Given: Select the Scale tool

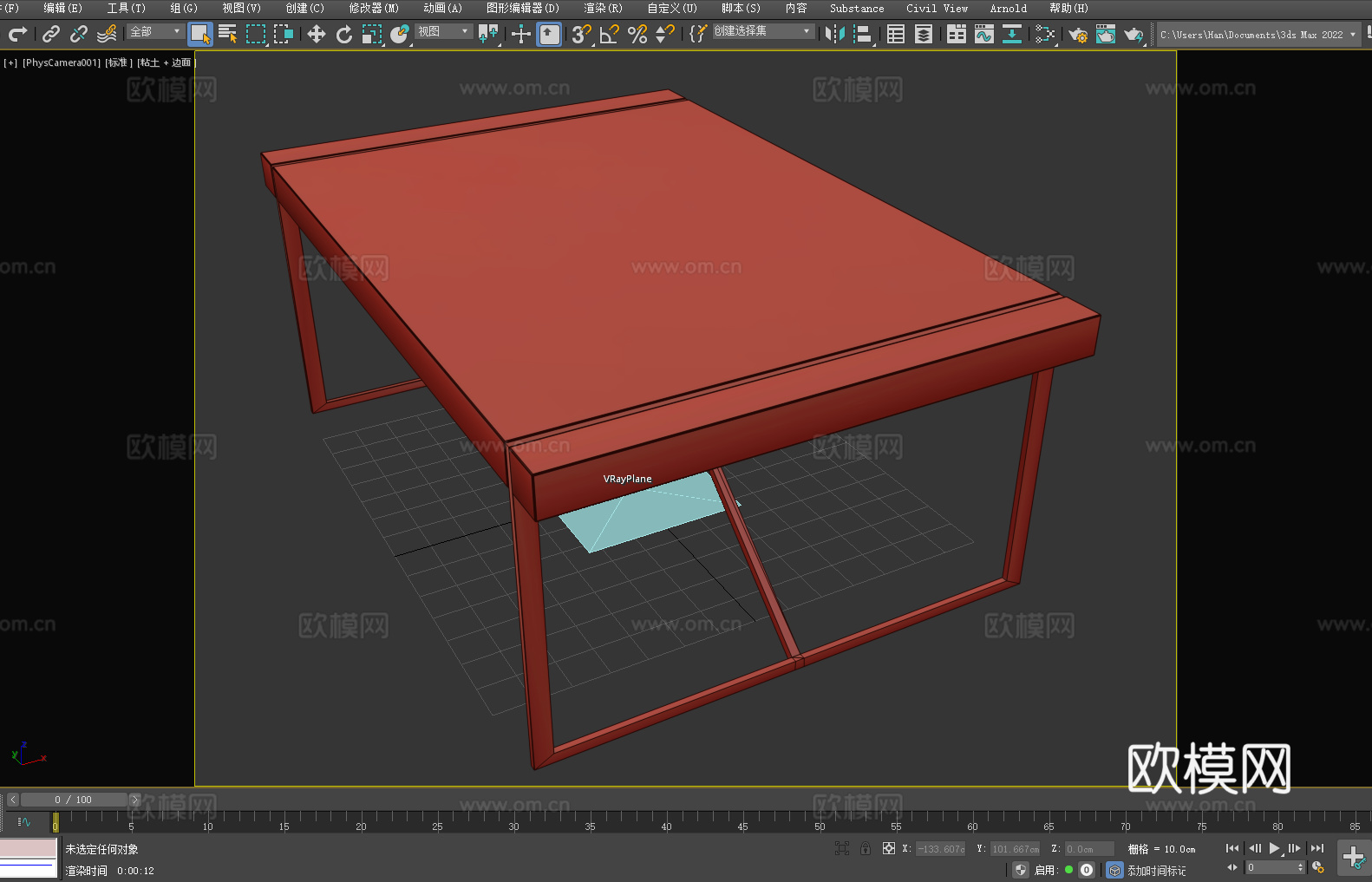Looking at the screenshot, I should (372, 34).
